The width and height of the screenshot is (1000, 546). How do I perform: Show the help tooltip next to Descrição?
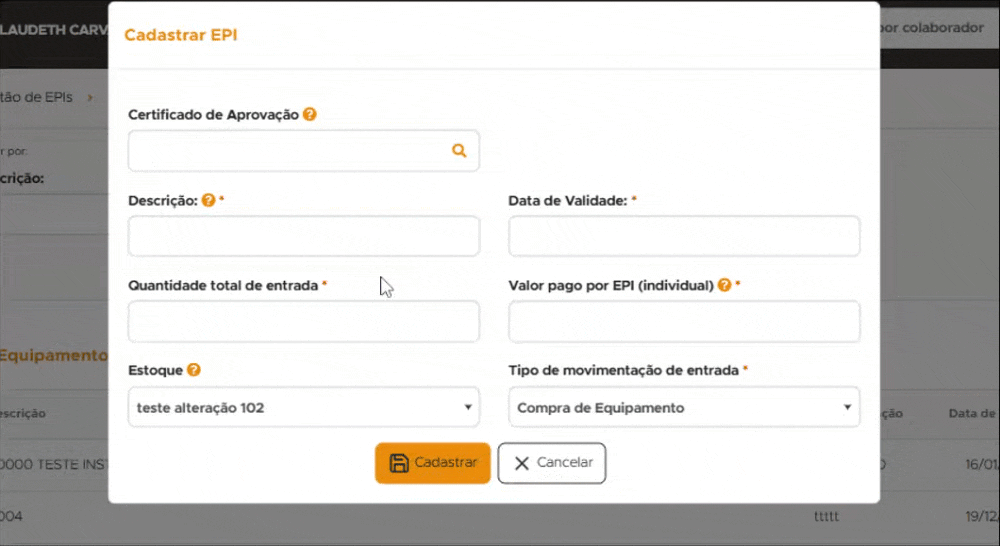point(208,200)
